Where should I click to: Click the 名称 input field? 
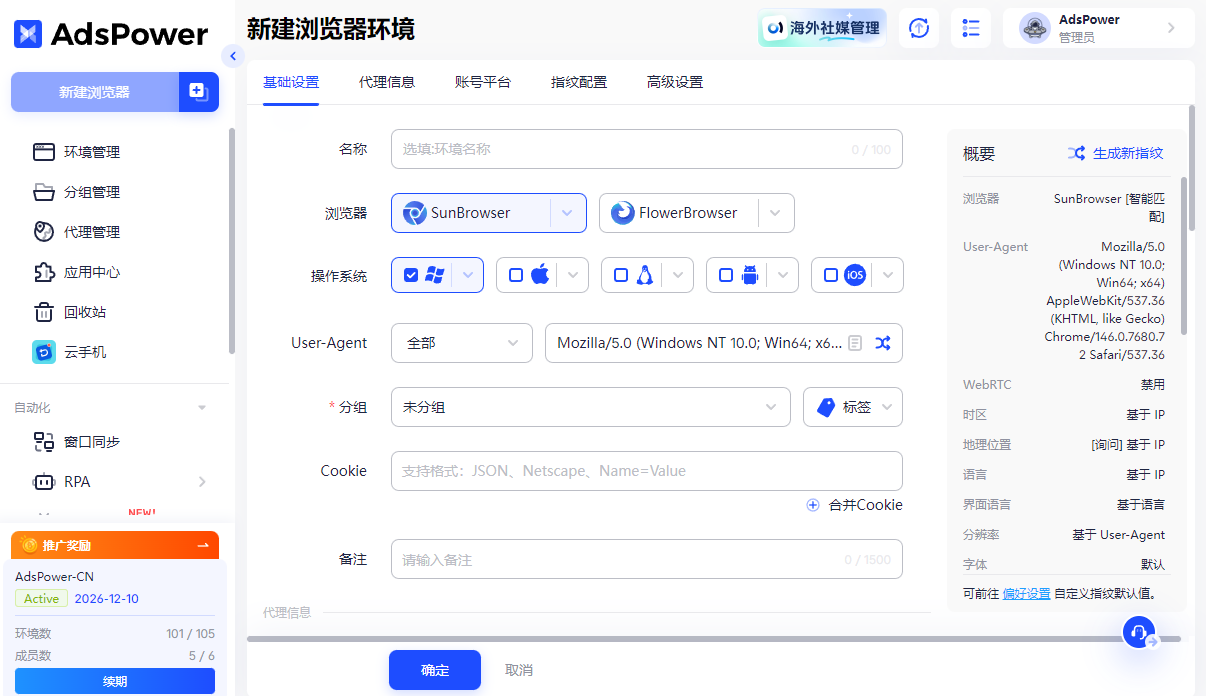tap(647, 149)
